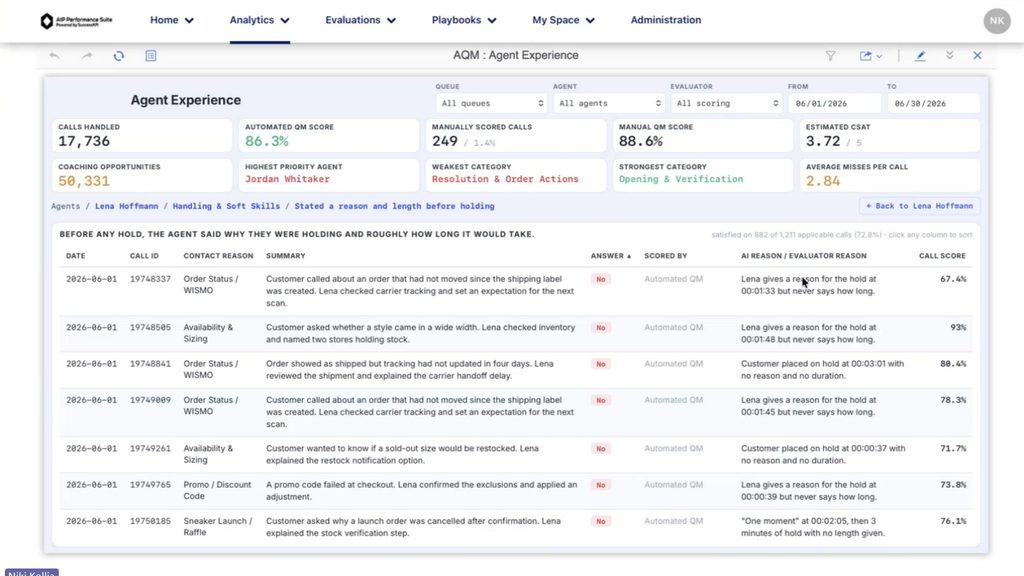This screenshot has width=1024, height=576.
Task: Click the Handling & Soft Skills breadcrumb
Action: coord(226,206)
